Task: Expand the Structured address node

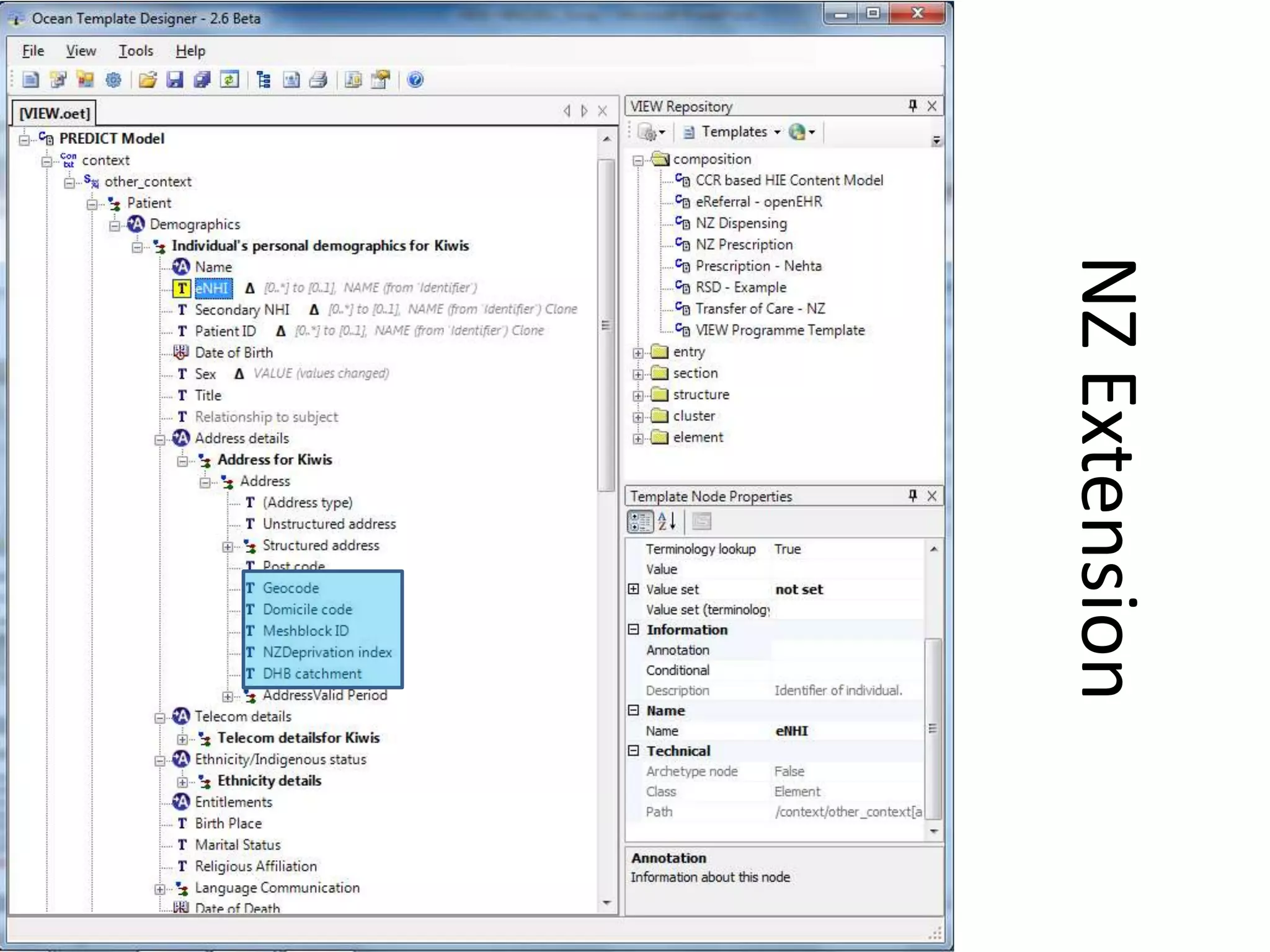Action: click(228, 547)
